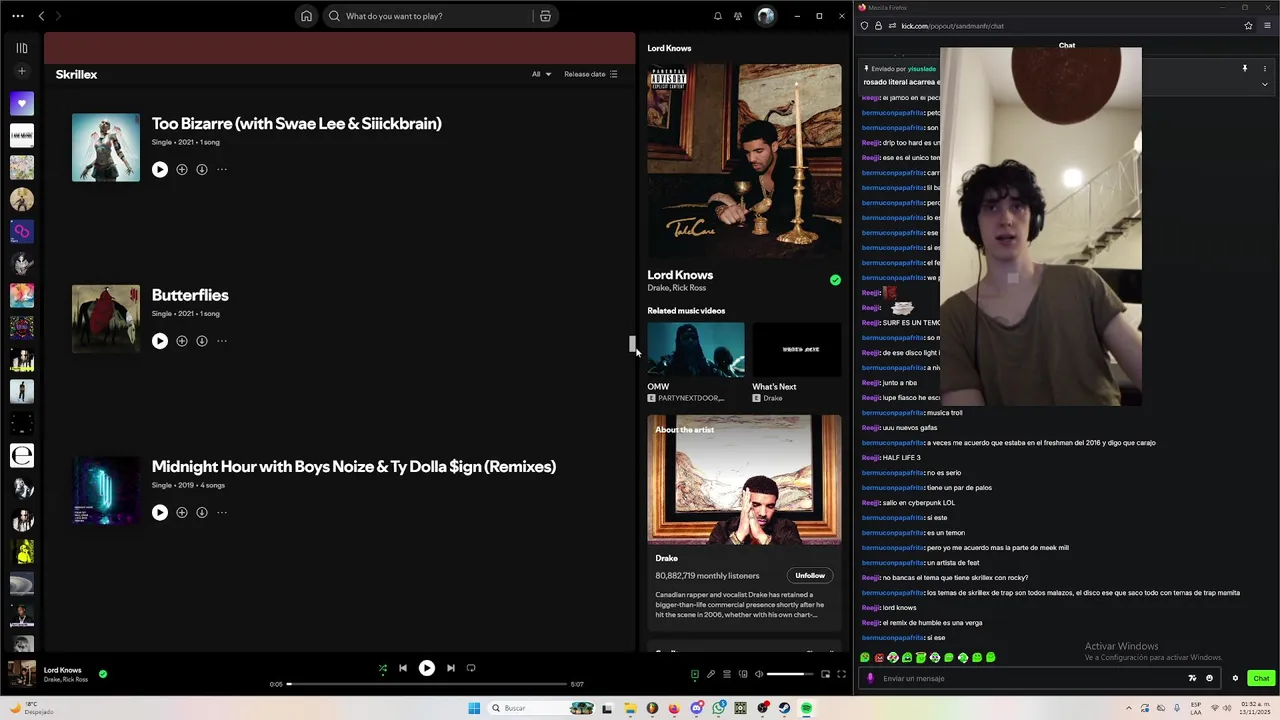
Task: Open Friend Activity icon
Action: pos(738,16)
